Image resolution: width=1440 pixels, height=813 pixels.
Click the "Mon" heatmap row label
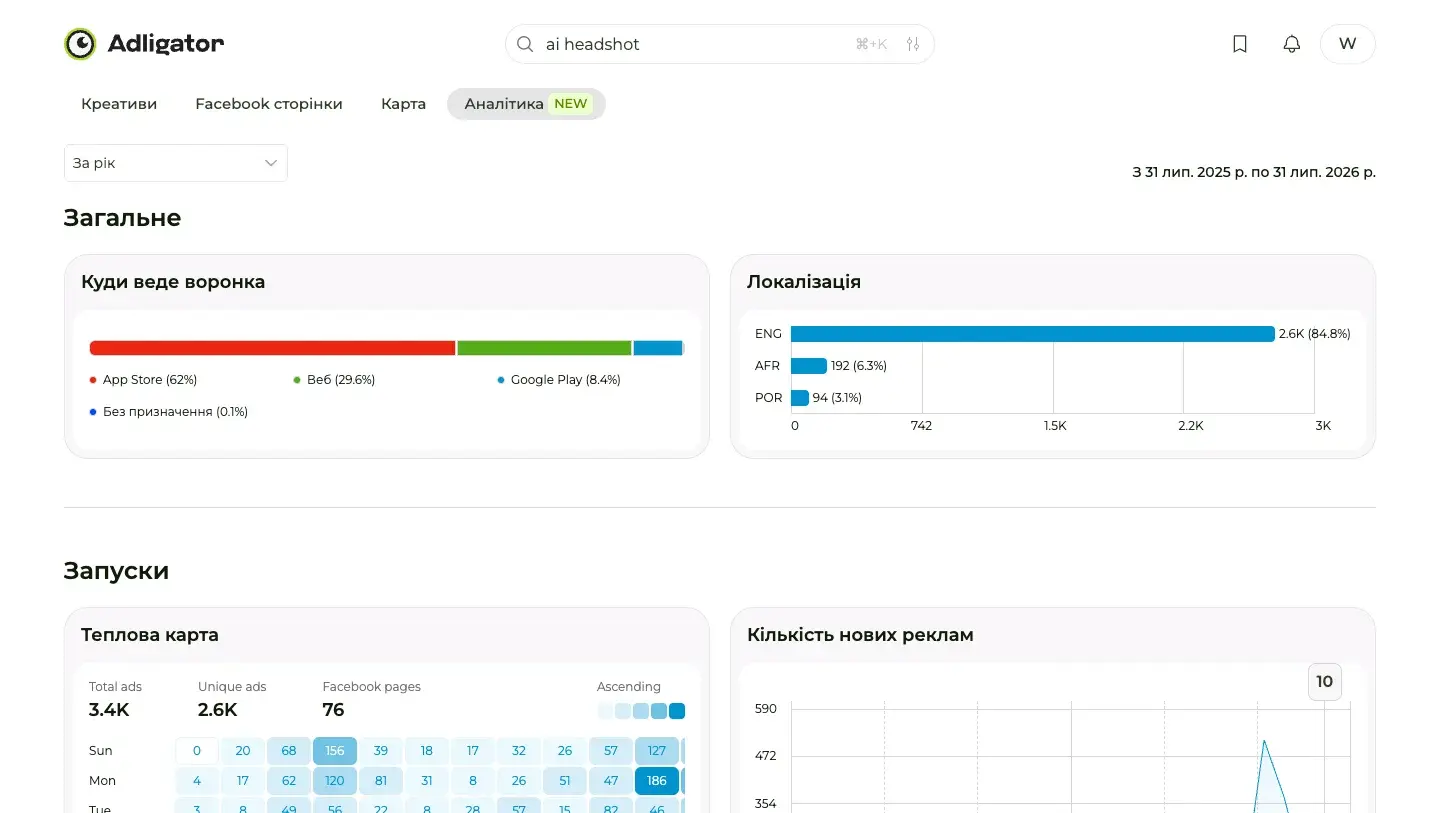[x=103, y=781]
